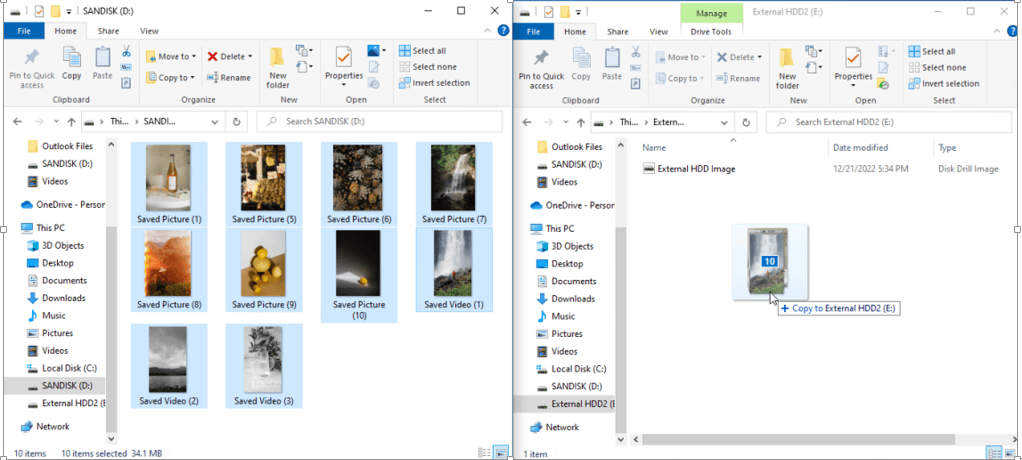This screenshot has width=1022, height=460.
Task: Open Copy to dropdown in SANDISK window
Action: [x=169, y=78]
